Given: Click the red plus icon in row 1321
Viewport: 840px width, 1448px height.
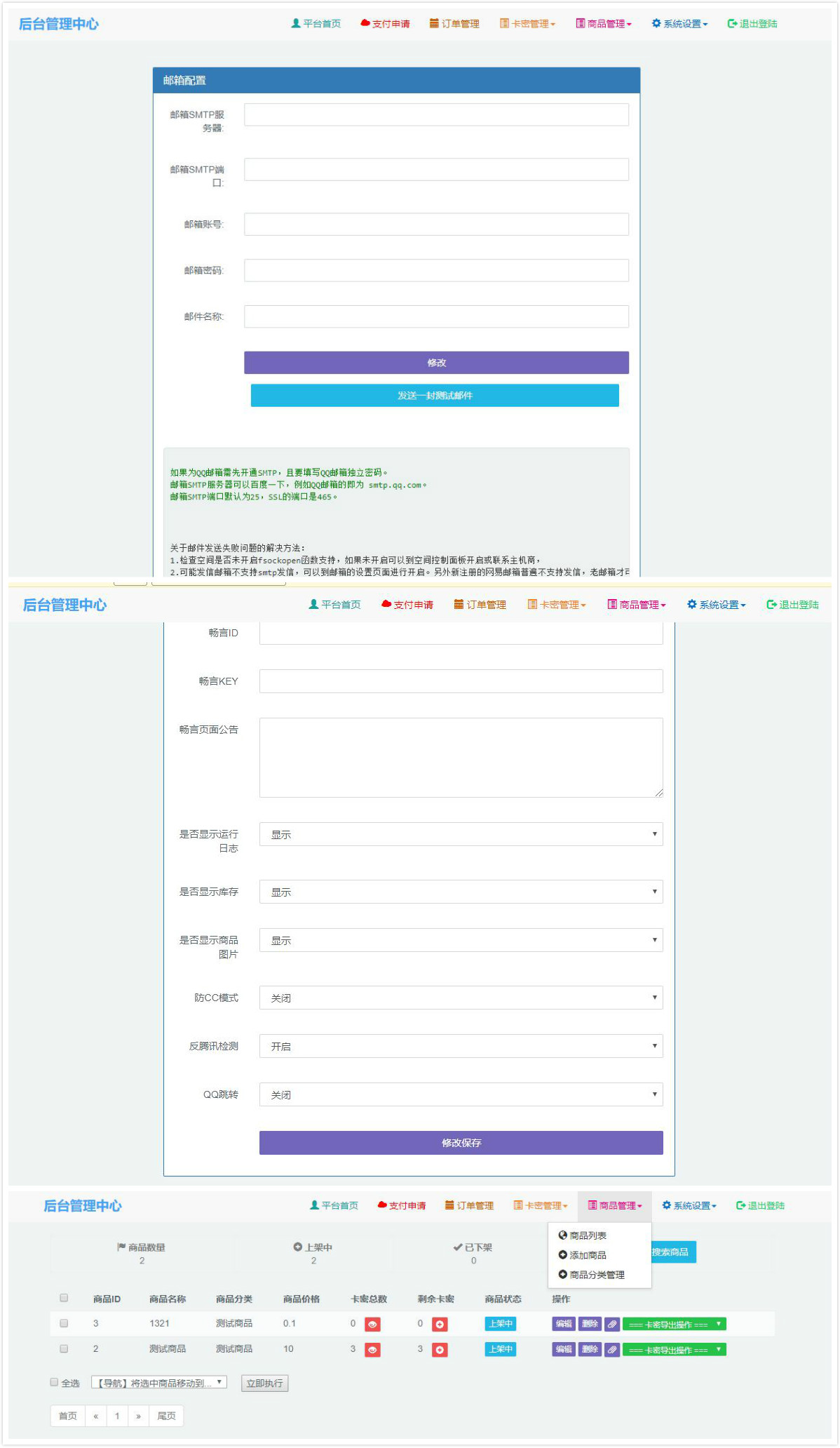Looking at the screenshot, I should click(x=440, y=1325).
